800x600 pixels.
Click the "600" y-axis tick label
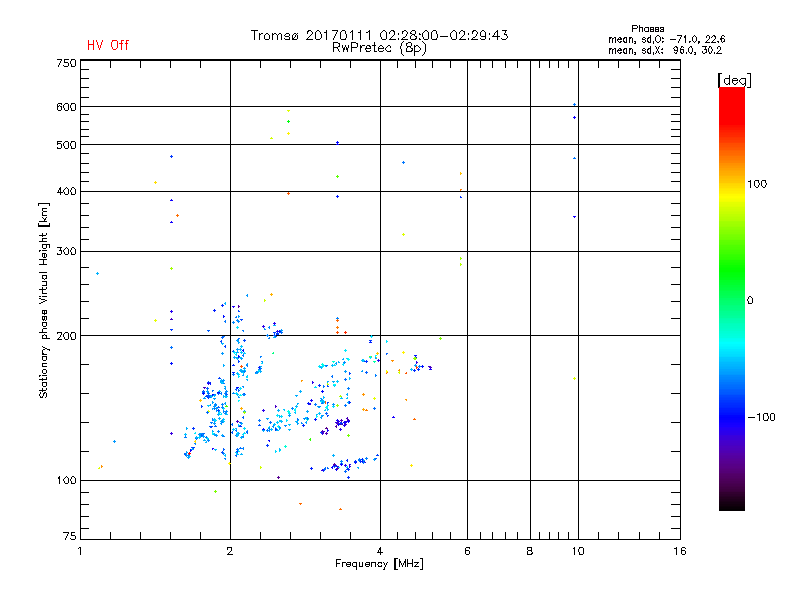(x=66, y=107)
